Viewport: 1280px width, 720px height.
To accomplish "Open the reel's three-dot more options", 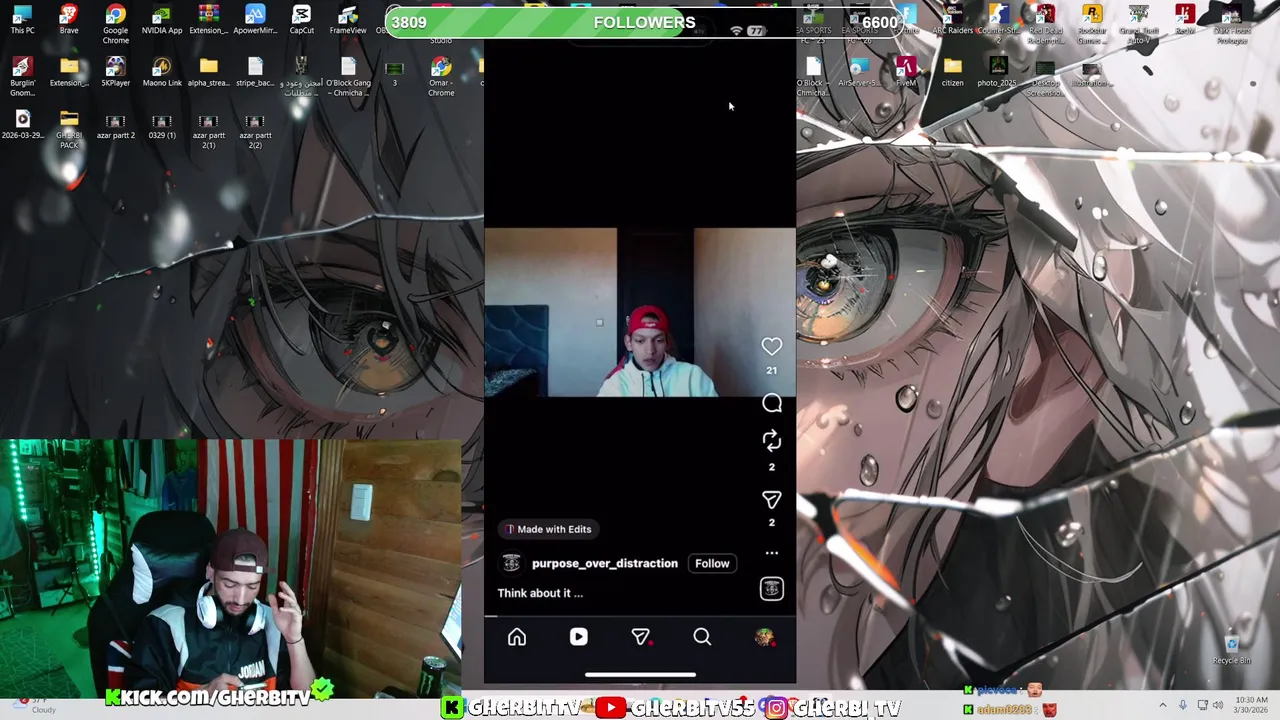I will [x=771, y=553].
